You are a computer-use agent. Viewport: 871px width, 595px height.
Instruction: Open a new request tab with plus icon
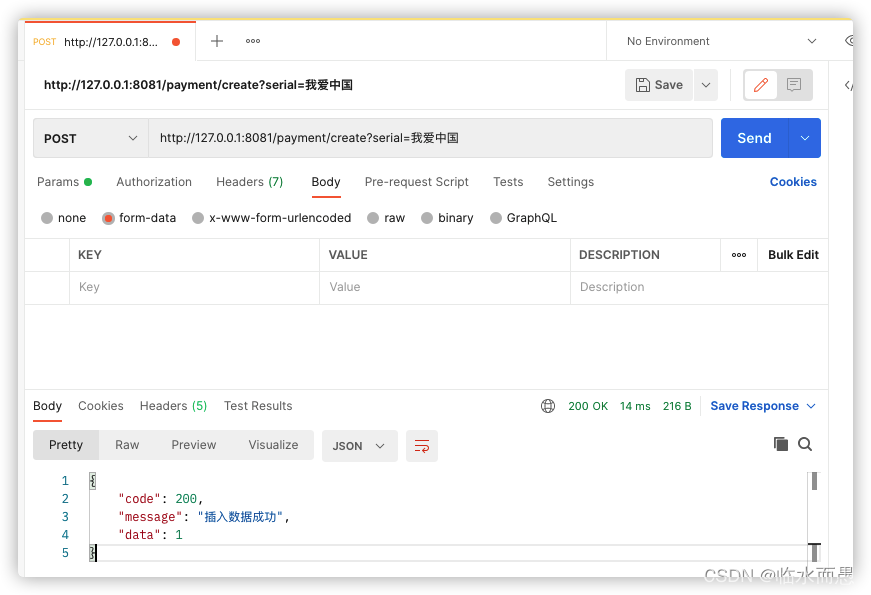click(217, 41)
